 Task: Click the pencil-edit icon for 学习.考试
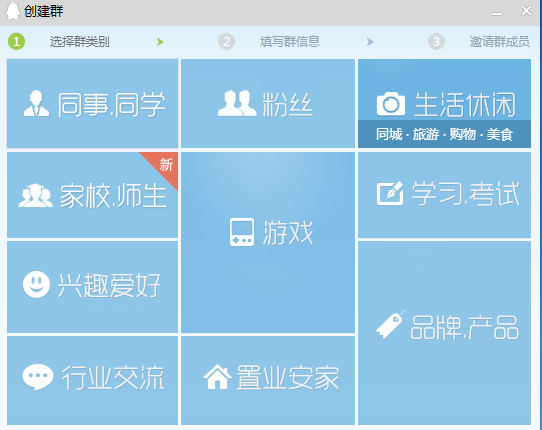pyautogui.click(x=390, y=193)
